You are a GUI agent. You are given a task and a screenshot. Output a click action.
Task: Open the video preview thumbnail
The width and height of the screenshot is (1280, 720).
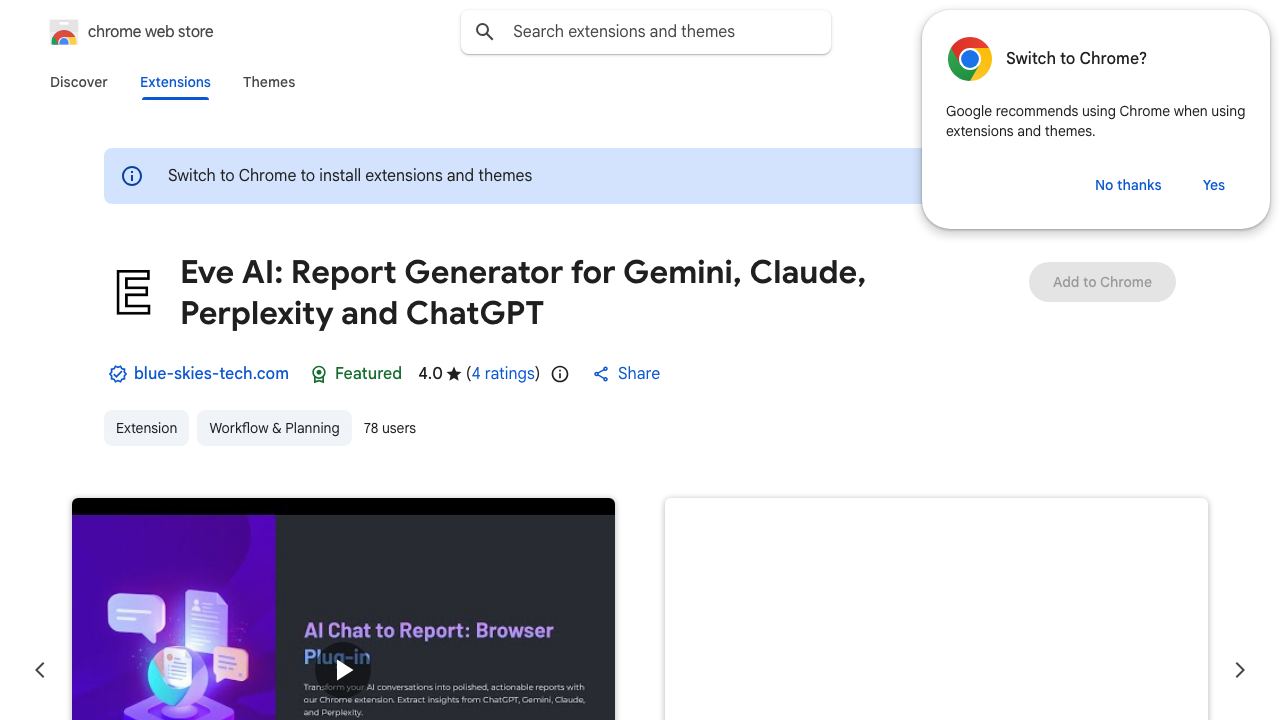(343, 609)
